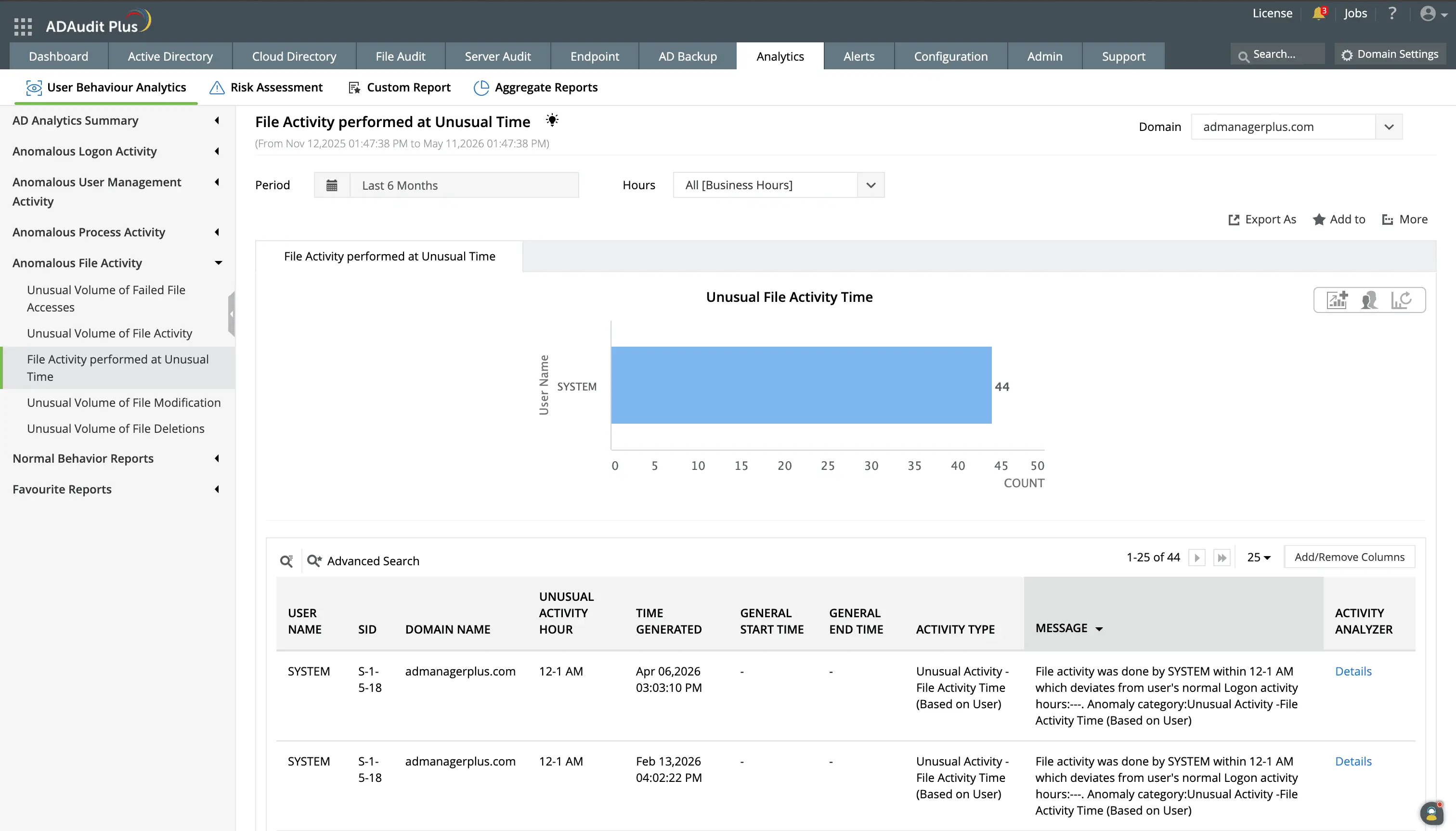This screenshot has height=831, width=1456.
Task: Open the License link
Action: tap(1272, 13)
